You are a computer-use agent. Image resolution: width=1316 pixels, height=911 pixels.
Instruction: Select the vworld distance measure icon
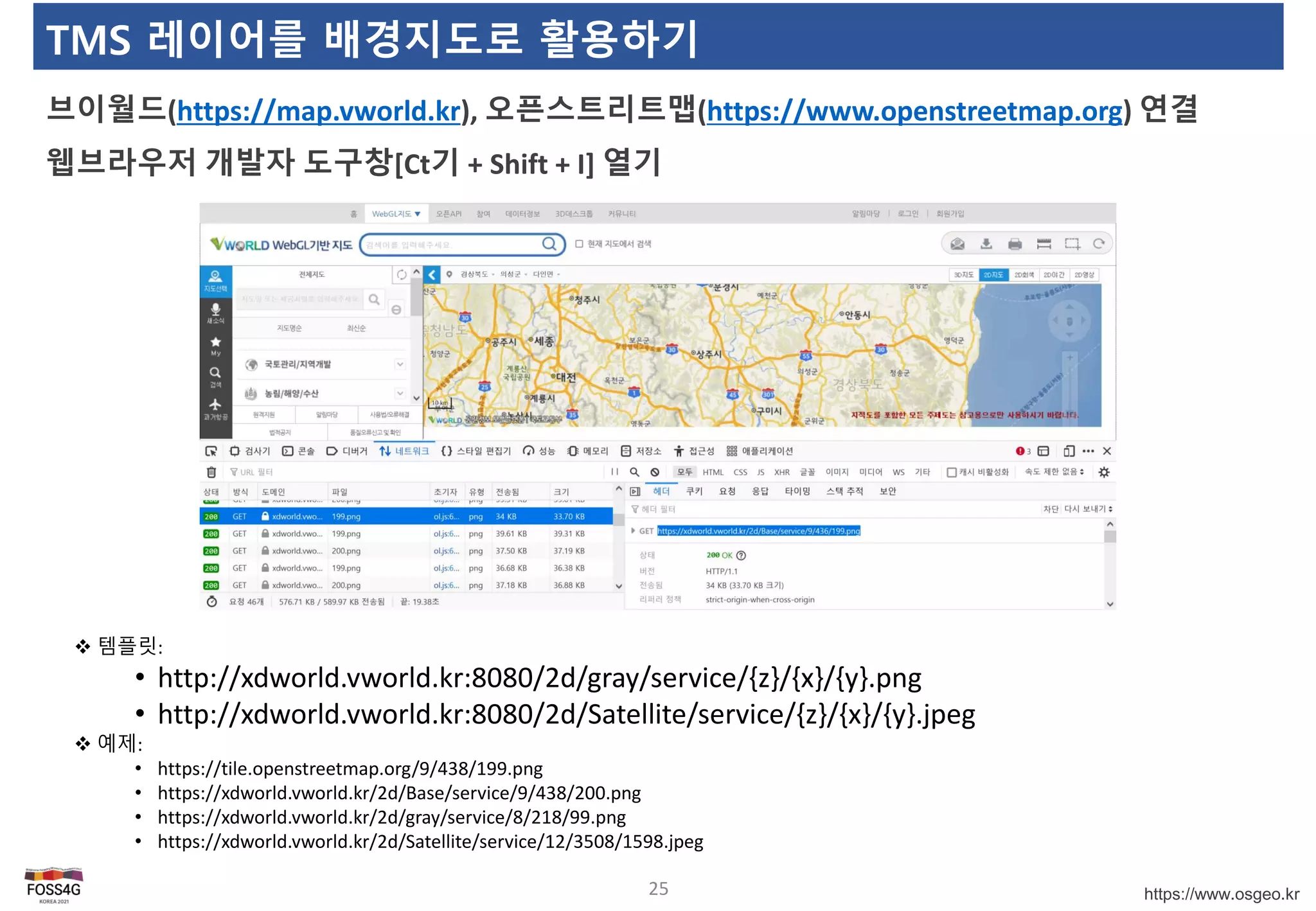pyautogui.click(x=1044, y=244)
